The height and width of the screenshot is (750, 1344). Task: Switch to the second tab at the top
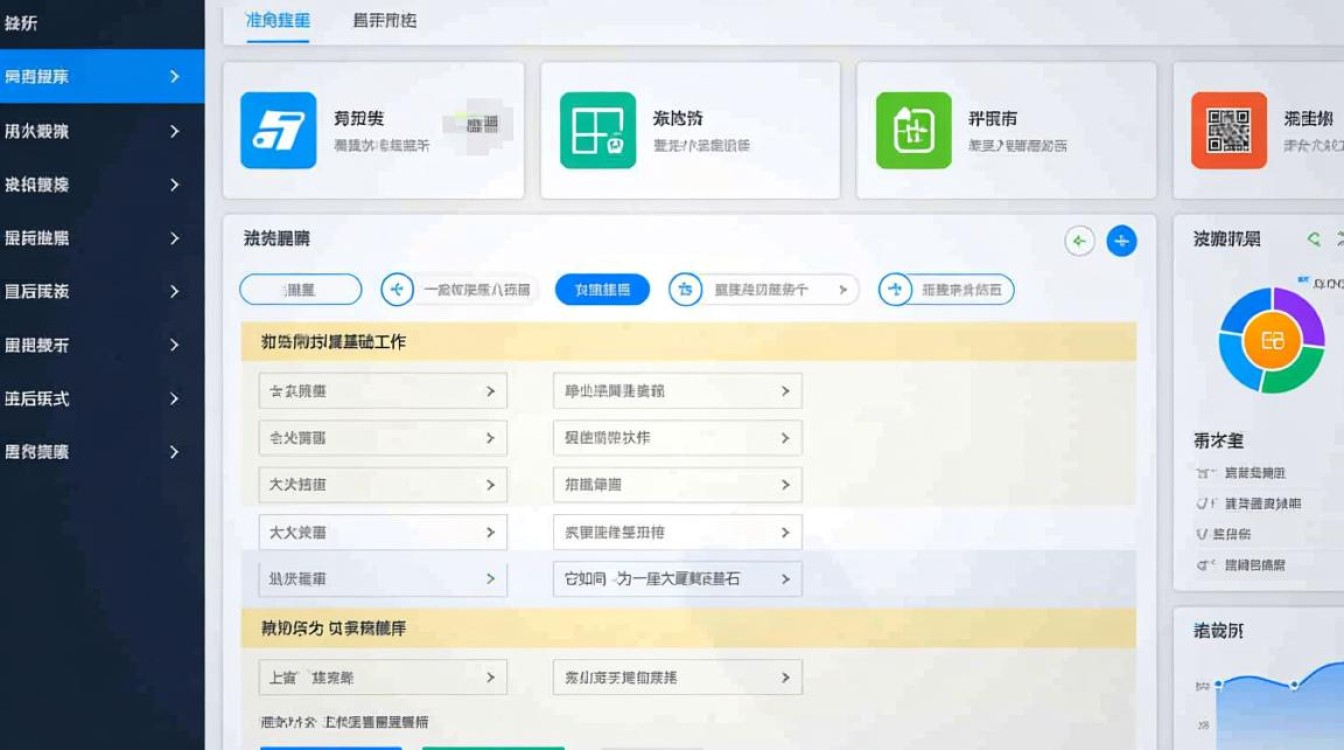point(385,20)
